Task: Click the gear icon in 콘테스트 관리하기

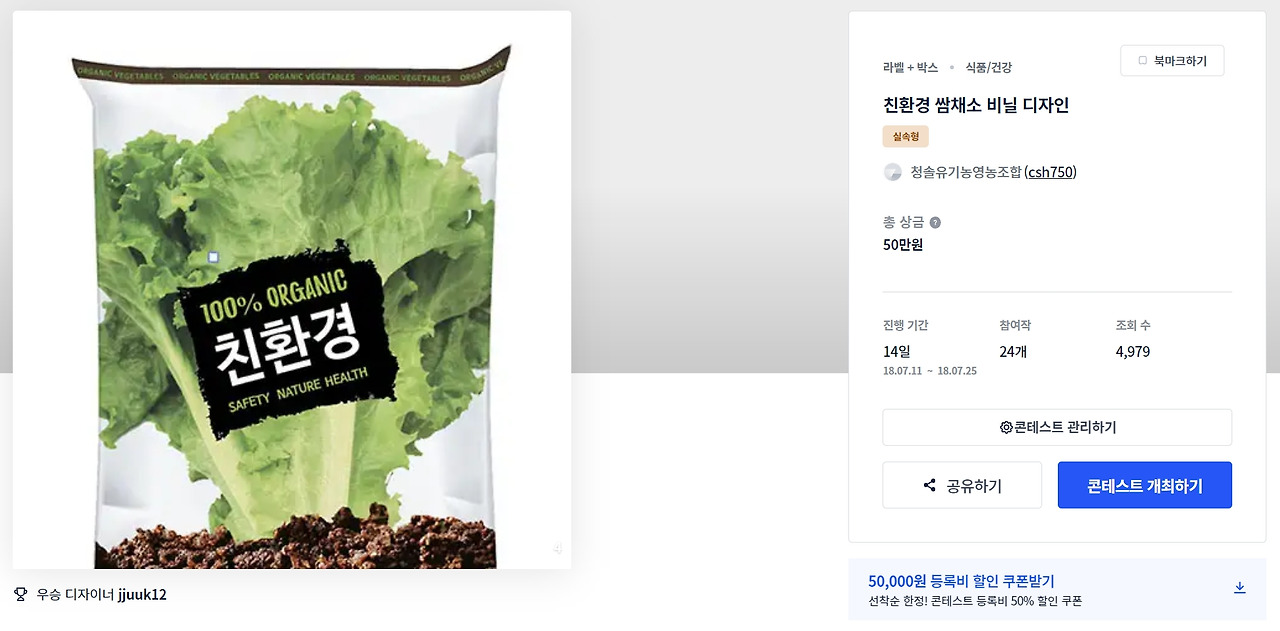Action: [1006, 427]
